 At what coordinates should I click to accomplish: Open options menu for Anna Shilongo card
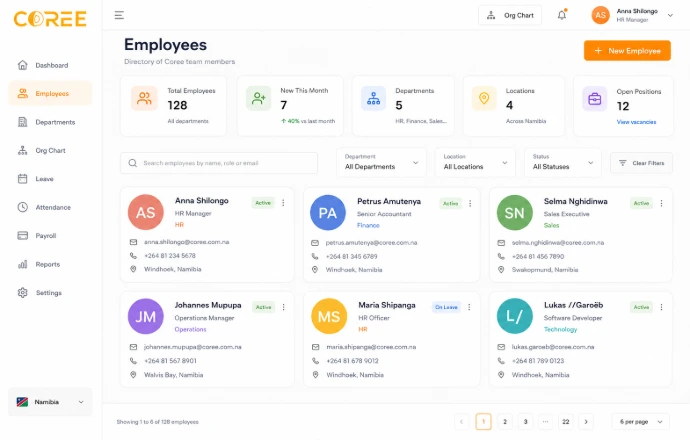click(x=283, y=203)
